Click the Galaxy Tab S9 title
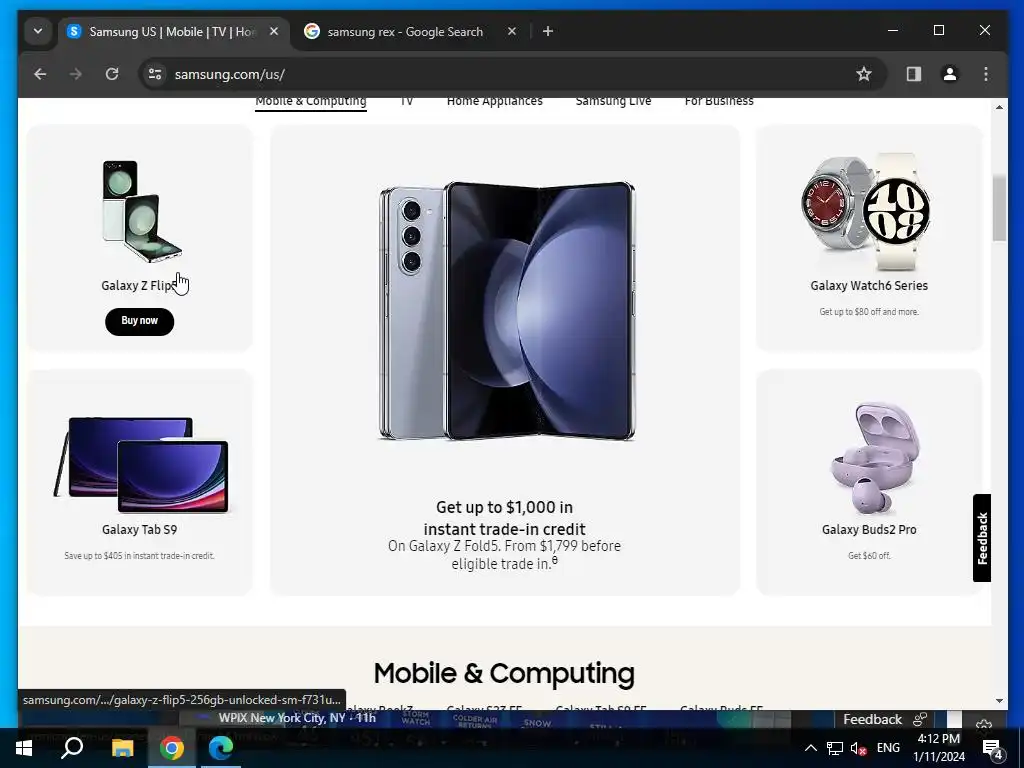The width and height of the screenshot is (1024, 768). point(139,530)
